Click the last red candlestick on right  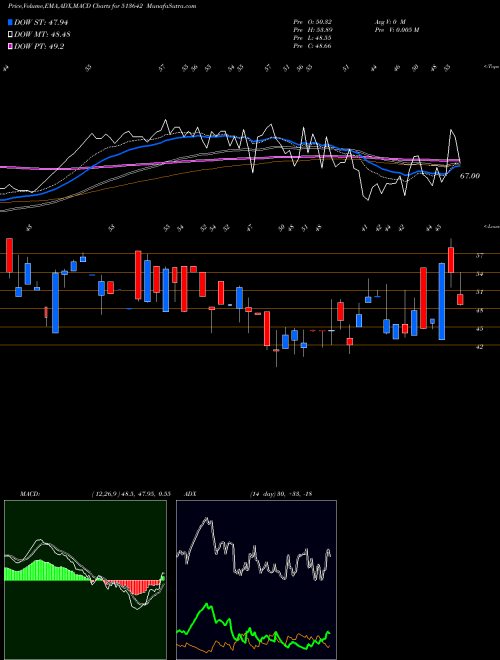(x=460, y=299)
